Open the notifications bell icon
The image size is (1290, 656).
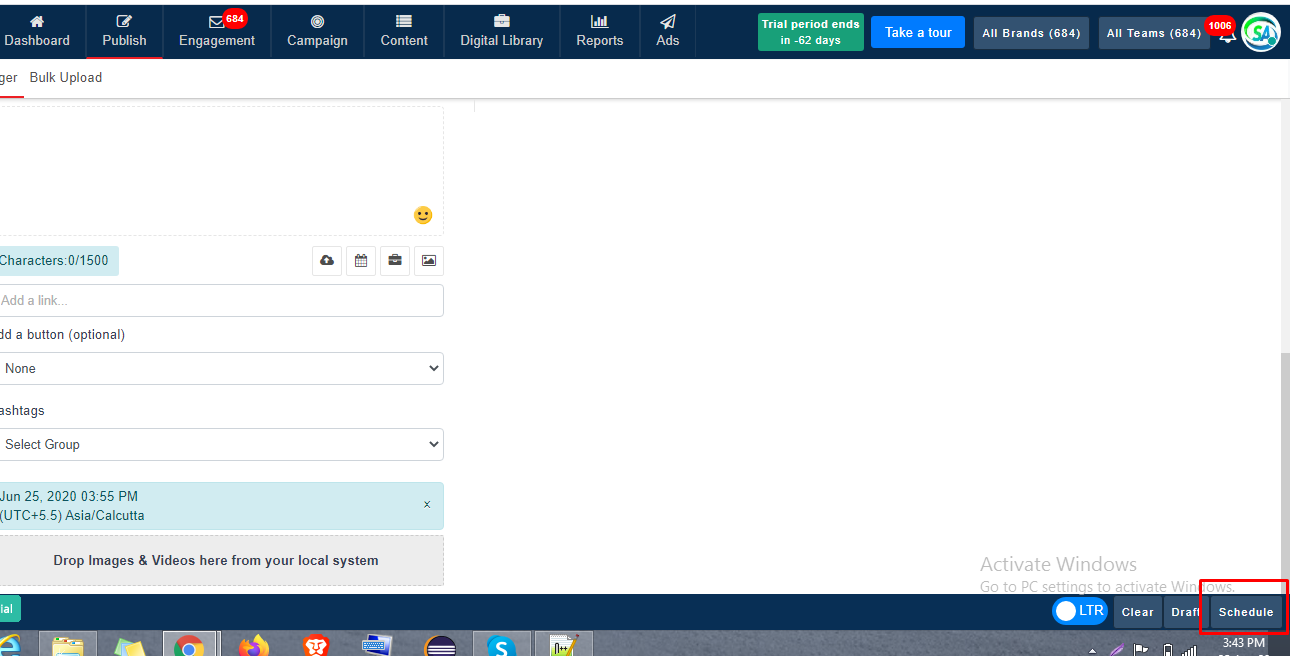pos(1227,35)
